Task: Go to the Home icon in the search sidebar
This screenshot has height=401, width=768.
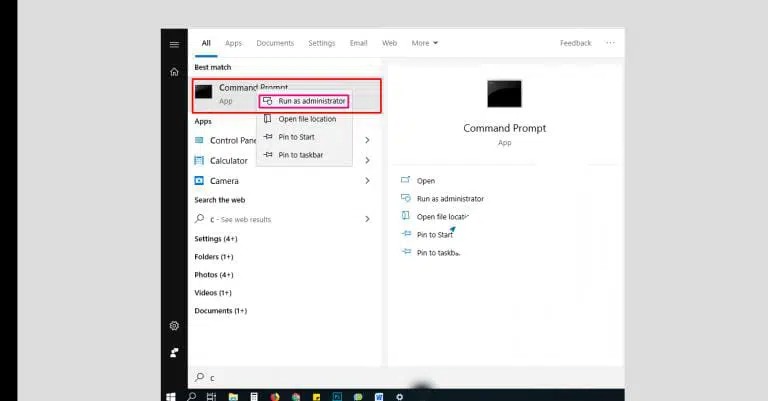Action: coord(174,72)
